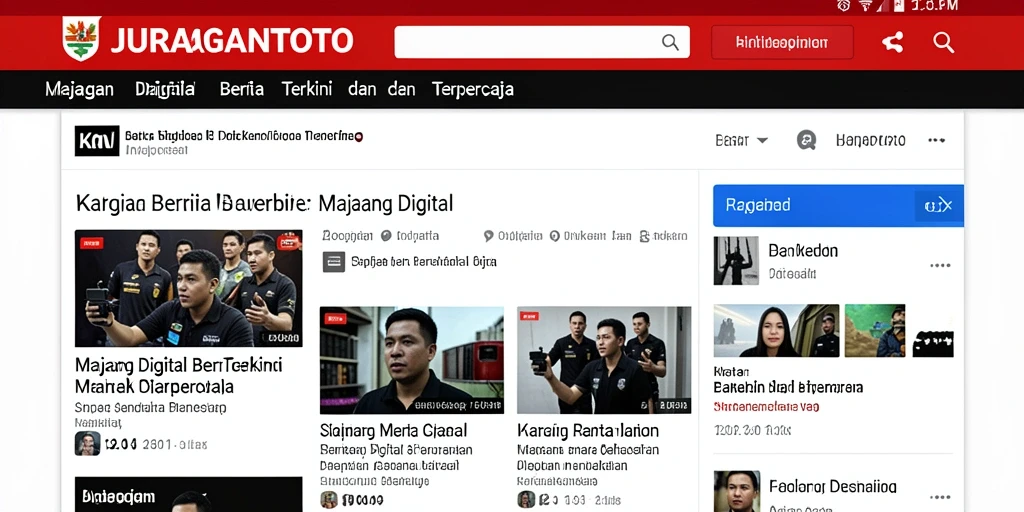
Task: Click the red text link under 'Bakehin' headline
Action: [766, 407]
